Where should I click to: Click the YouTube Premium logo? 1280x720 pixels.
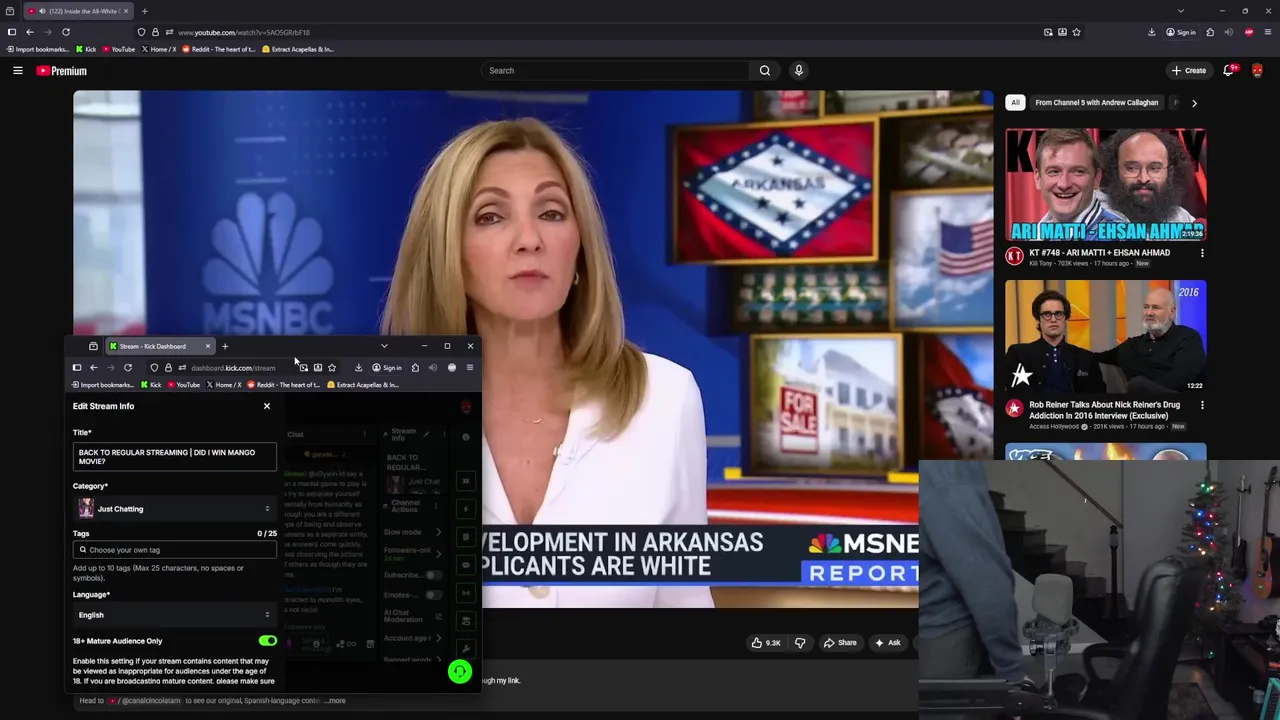(62, 71)
